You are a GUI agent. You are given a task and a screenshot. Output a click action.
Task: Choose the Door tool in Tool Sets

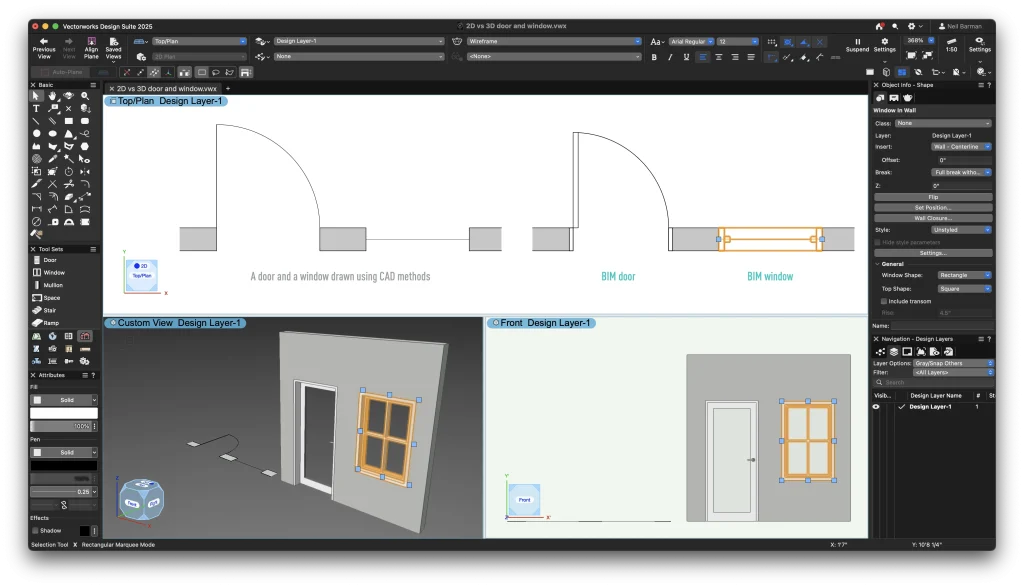pos(50,260)
